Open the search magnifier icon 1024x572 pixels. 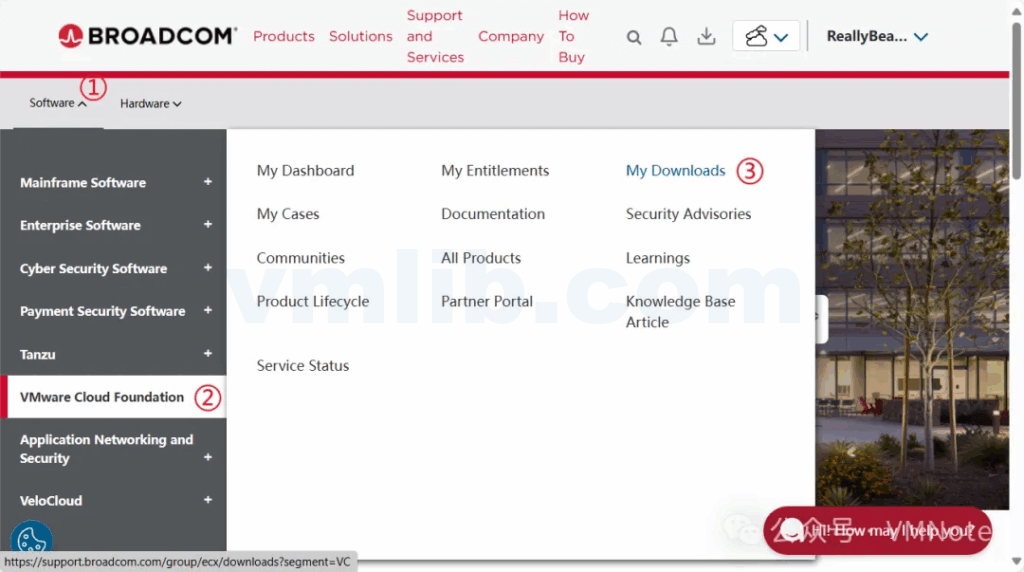[x=634, y=37]
